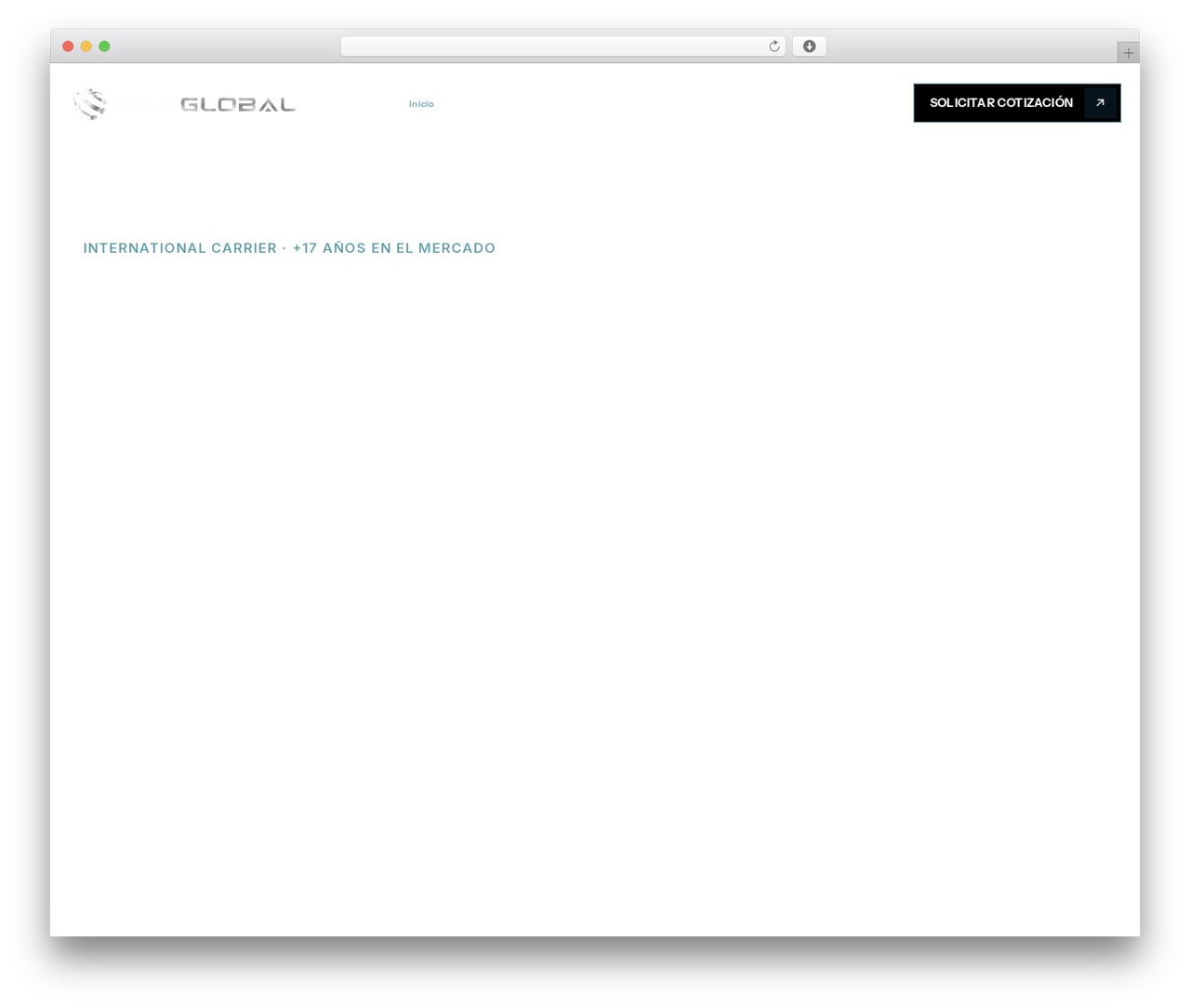The image size is (1190, 1008).
Task: Select the International Carrier tagline text
Action: click(x=289, y=248)
